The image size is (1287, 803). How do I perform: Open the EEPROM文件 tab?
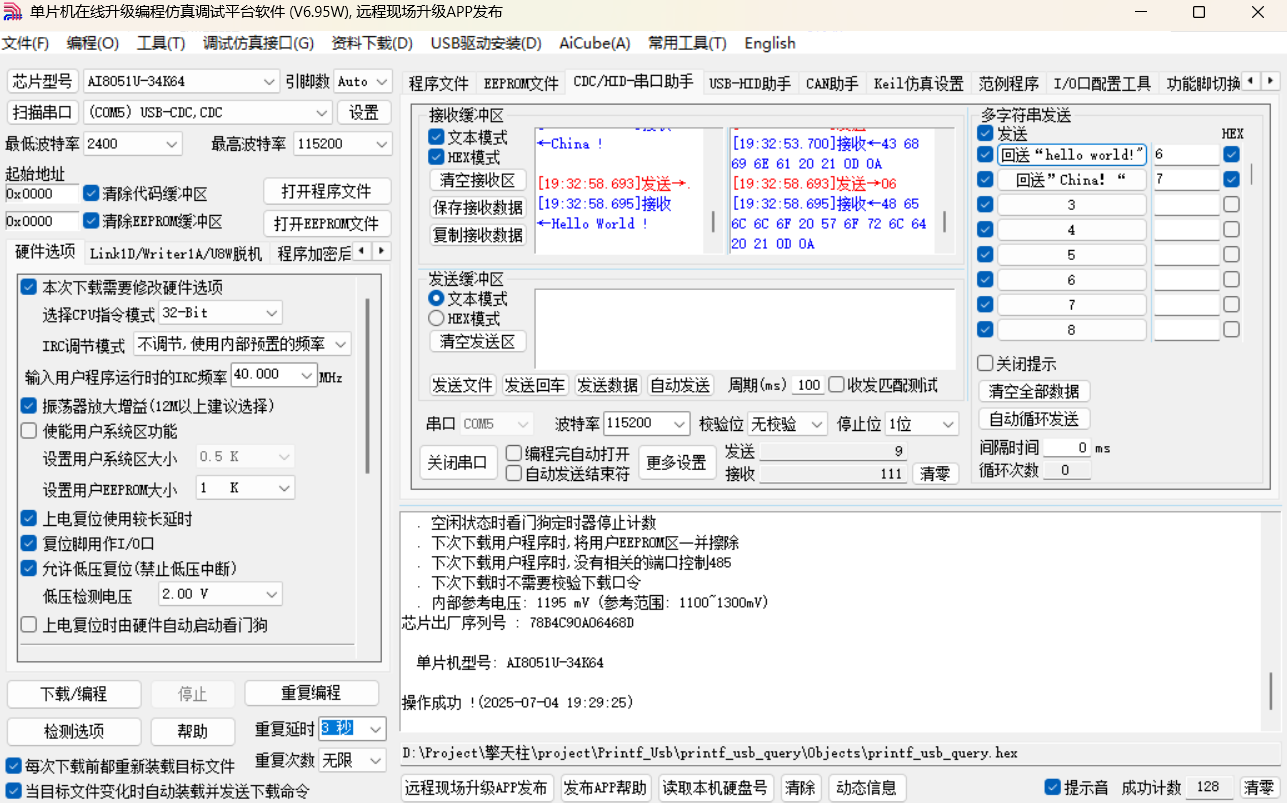point(521,84)
